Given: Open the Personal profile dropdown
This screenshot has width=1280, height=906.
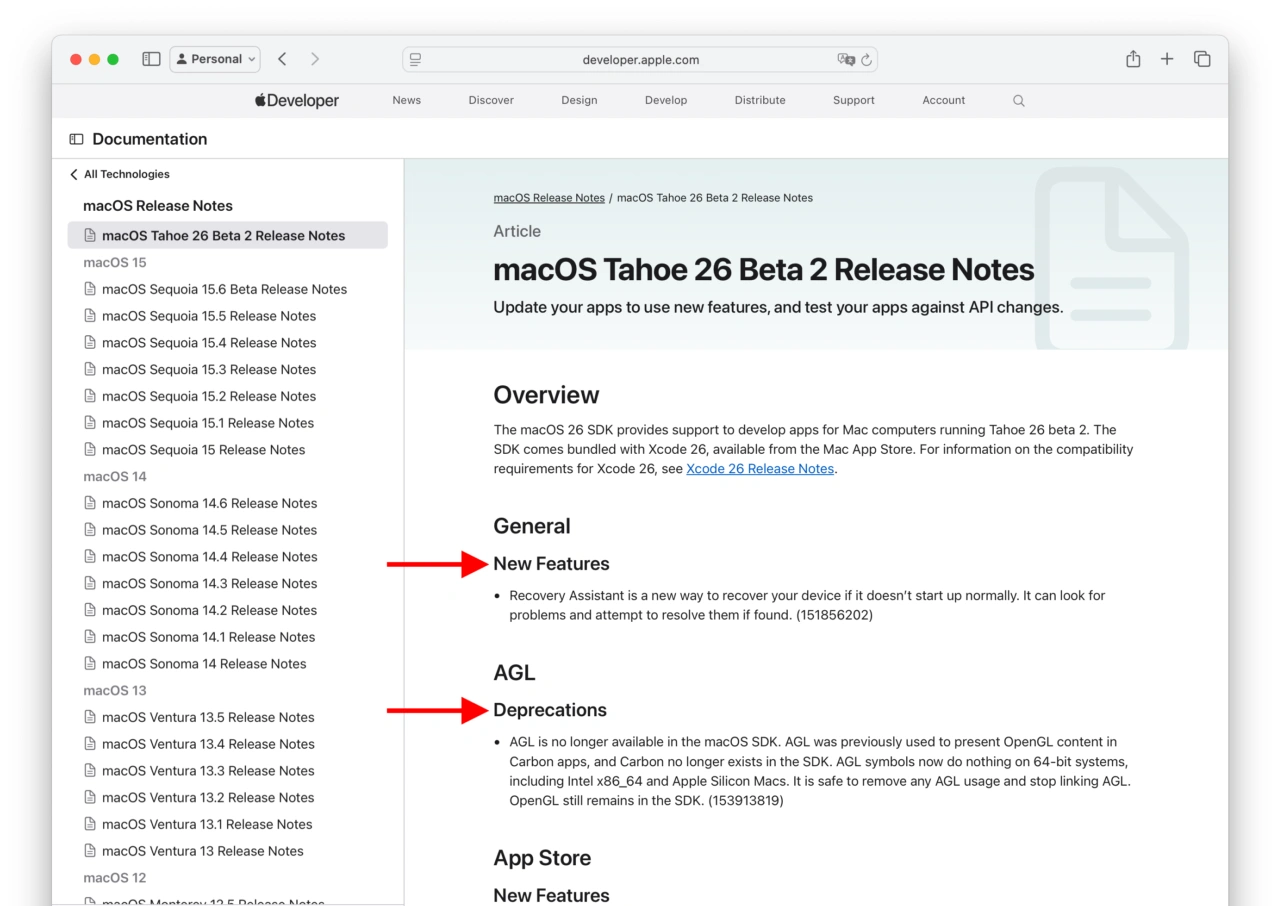Looking at the screenshot, I should pos(215,59).
